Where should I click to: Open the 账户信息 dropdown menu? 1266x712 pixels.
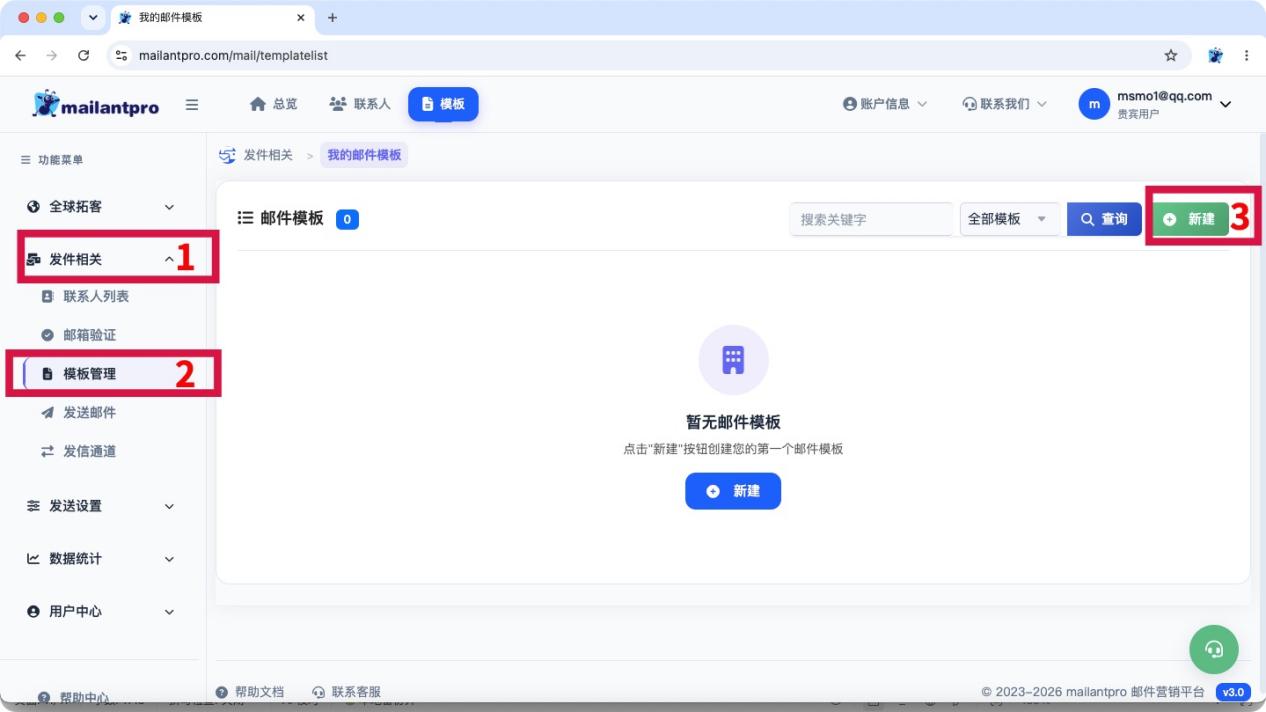pos(885,104)
